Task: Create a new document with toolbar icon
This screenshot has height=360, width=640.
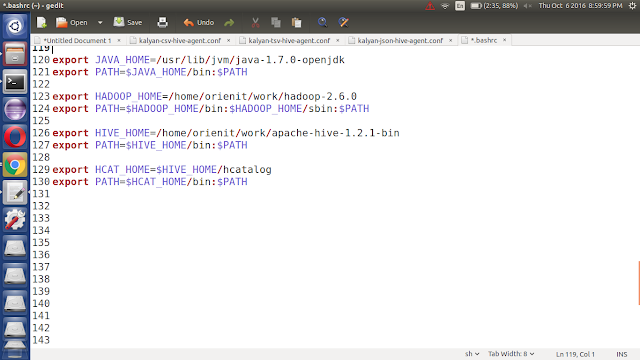Action: 42,22
